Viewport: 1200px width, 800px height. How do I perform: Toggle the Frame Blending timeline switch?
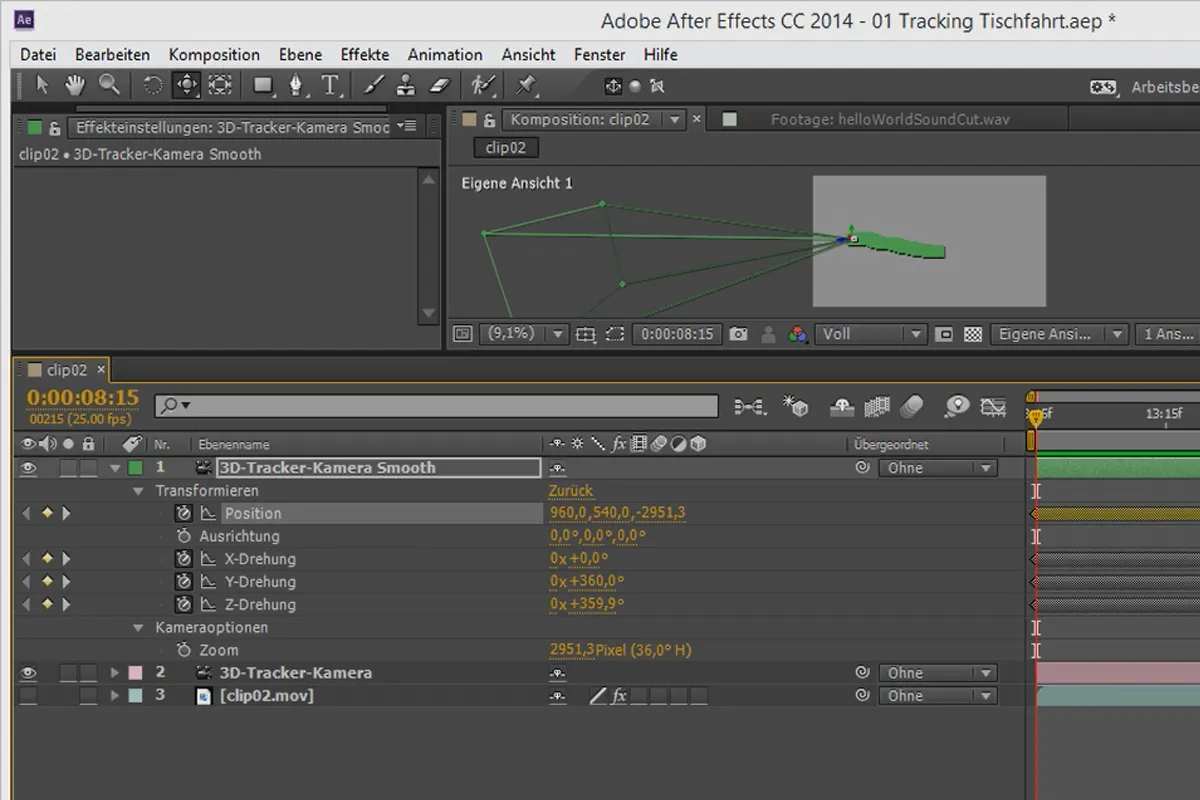[877, 406]
